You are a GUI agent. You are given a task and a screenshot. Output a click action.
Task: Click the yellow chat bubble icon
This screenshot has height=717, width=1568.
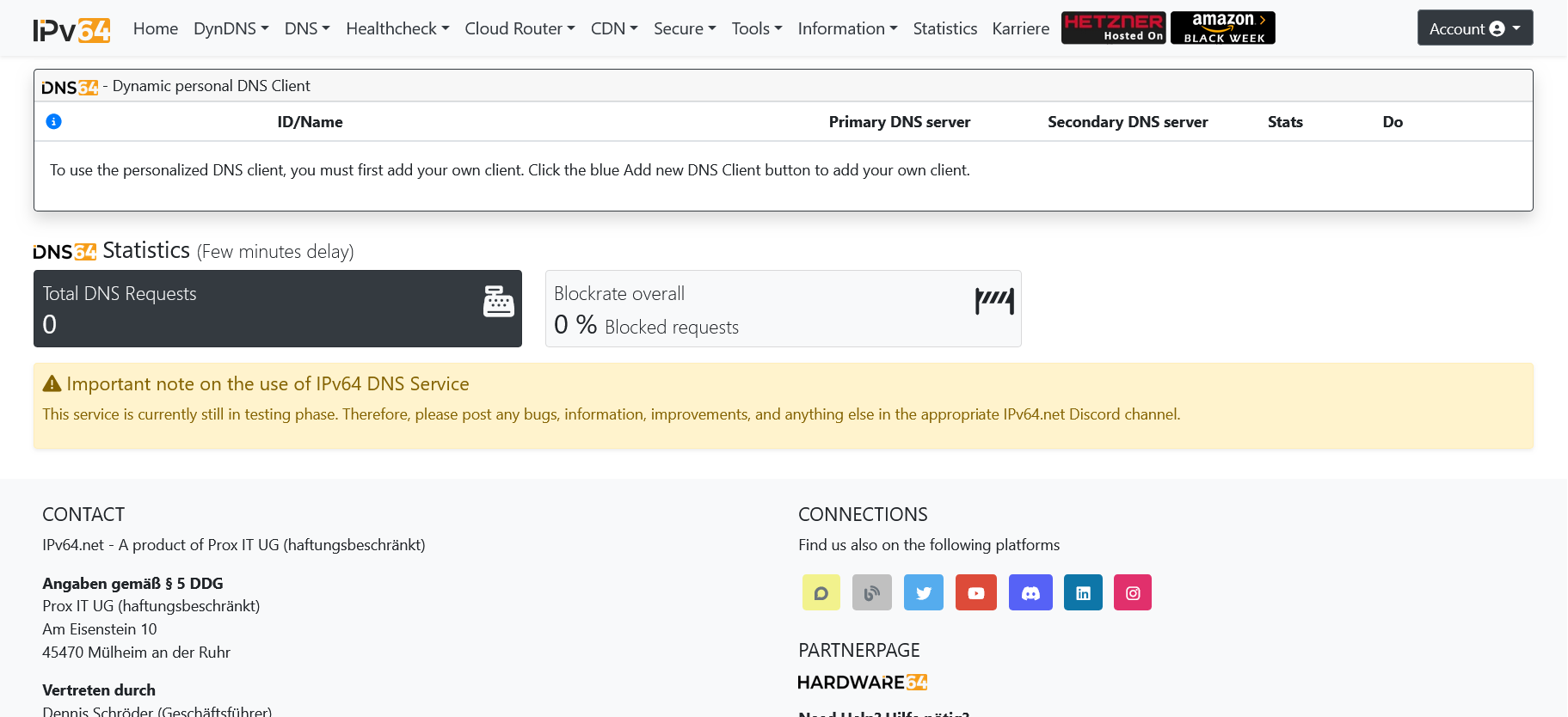click(x=821, y=592)
